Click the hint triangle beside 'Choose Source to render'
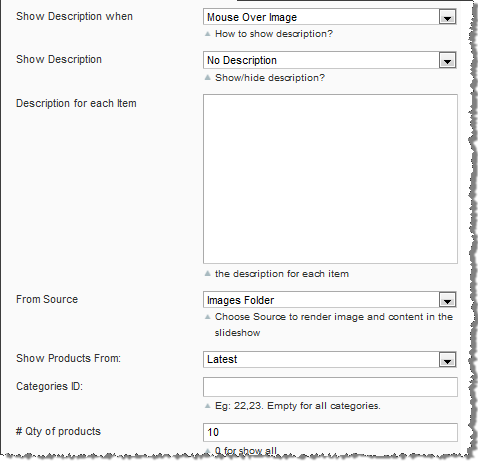This screenshot has width=478, height=461. [208, 317]
